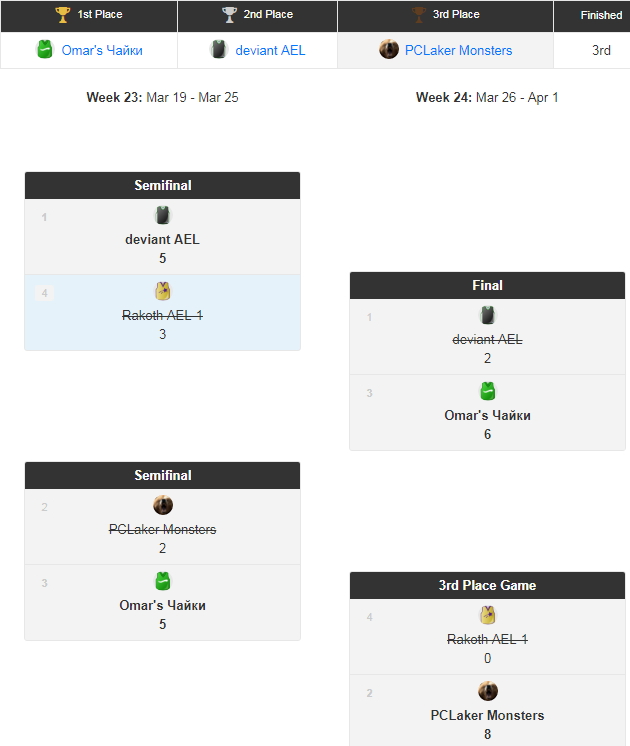Screen dimensions: 630x746
Task: Select Omar's Чайки in the second Semifinal
Action: point(163,605)
